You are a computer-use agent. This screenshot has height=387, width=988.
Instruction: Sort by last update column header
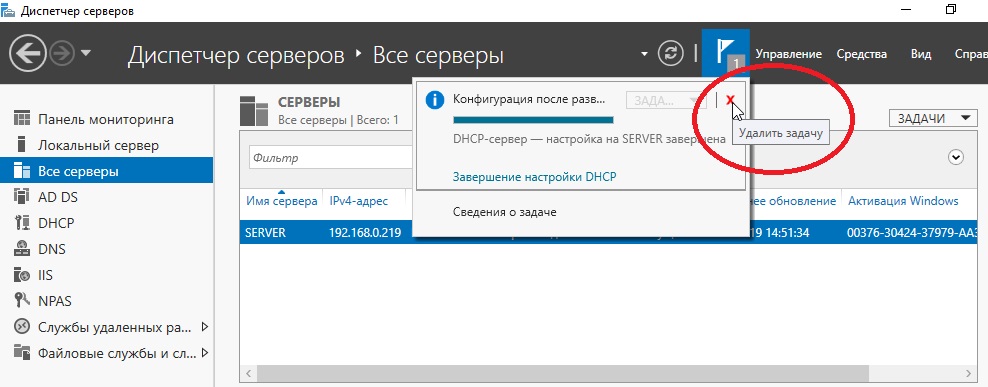tap(793, 201)
